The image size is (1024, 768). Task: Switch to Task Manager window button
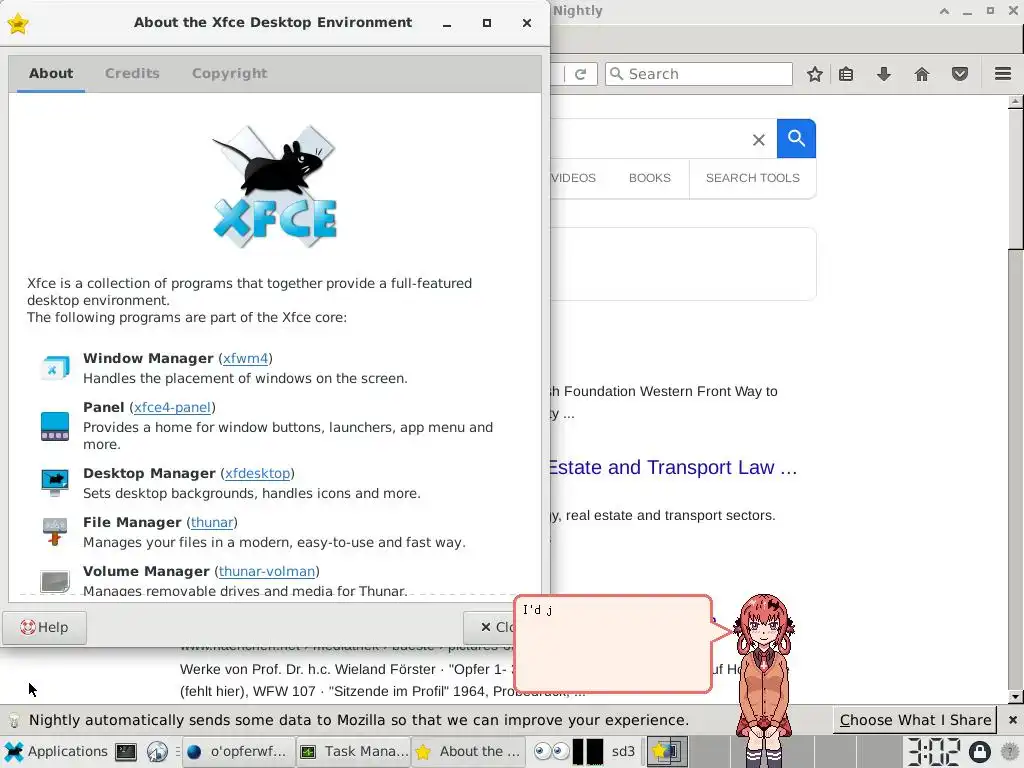353,752
